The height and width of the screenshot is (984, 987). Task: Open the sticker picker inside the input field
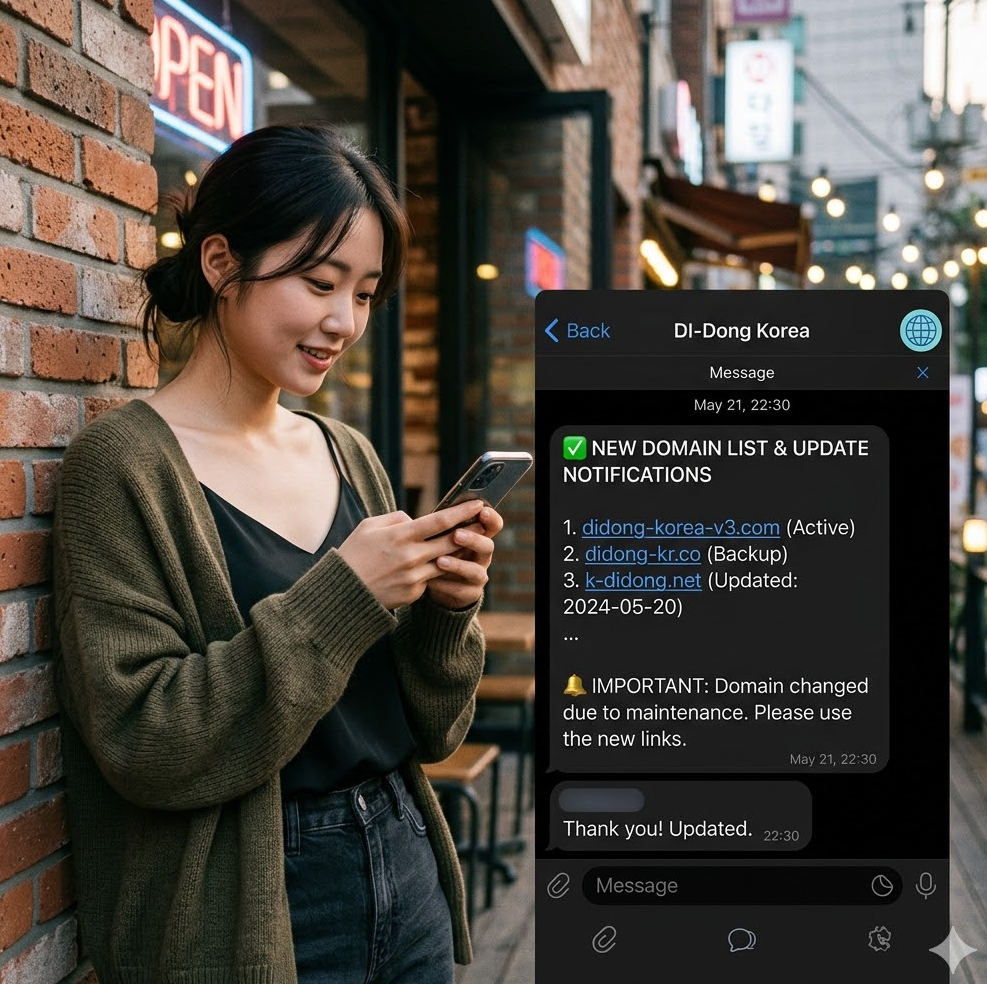coord(881,885)
